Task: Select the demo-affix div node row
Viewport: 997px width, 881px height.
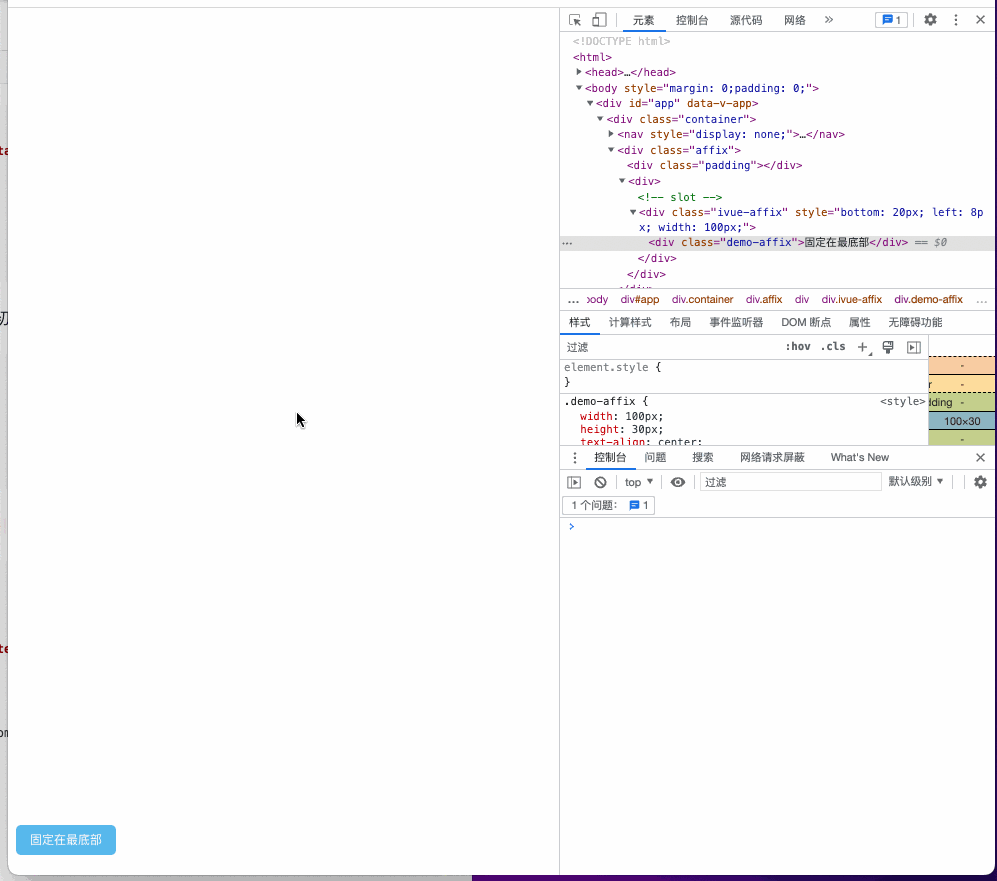Action: [x=777, y=243]
